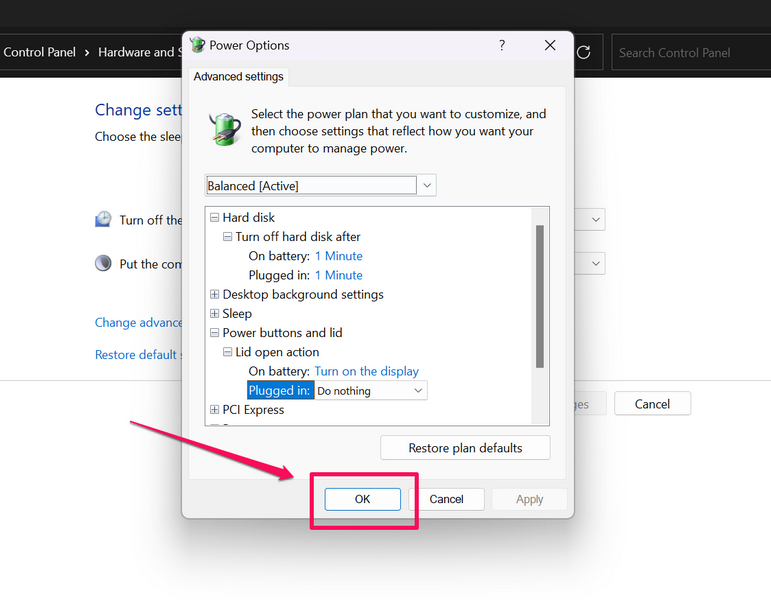Click the help question mark button

[x=502, y=45]
